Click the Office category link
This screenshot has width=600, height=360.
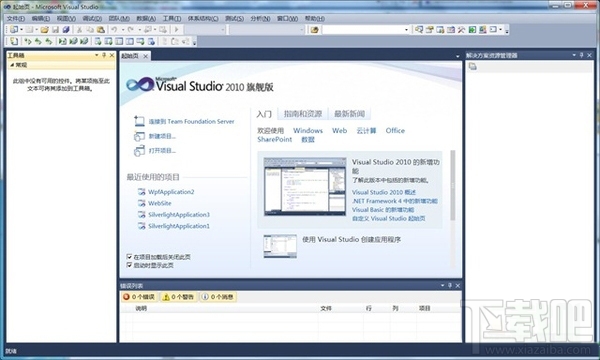(395, 130)
